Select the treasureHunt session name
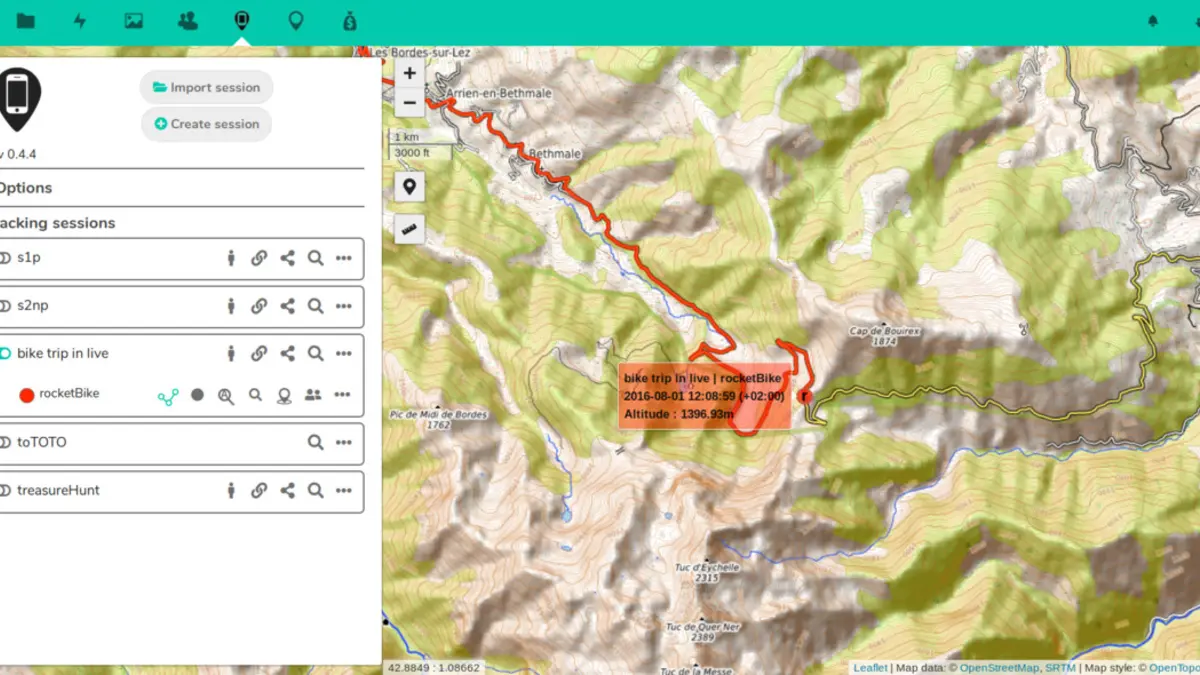The image size is (1200, 675). point(58,490)
